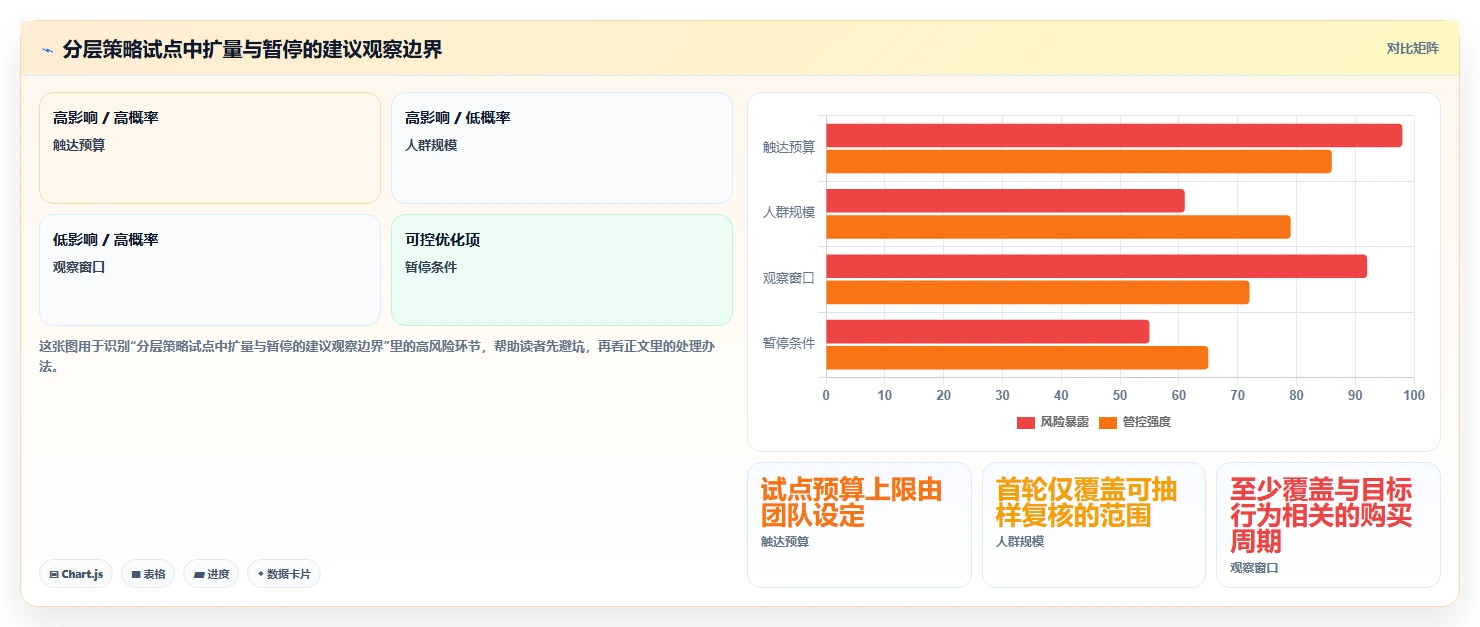Click the blue icon beside the panel title
Viewport: 1480px width, 627px height.
pyautogui.click(x=47, y=50)
